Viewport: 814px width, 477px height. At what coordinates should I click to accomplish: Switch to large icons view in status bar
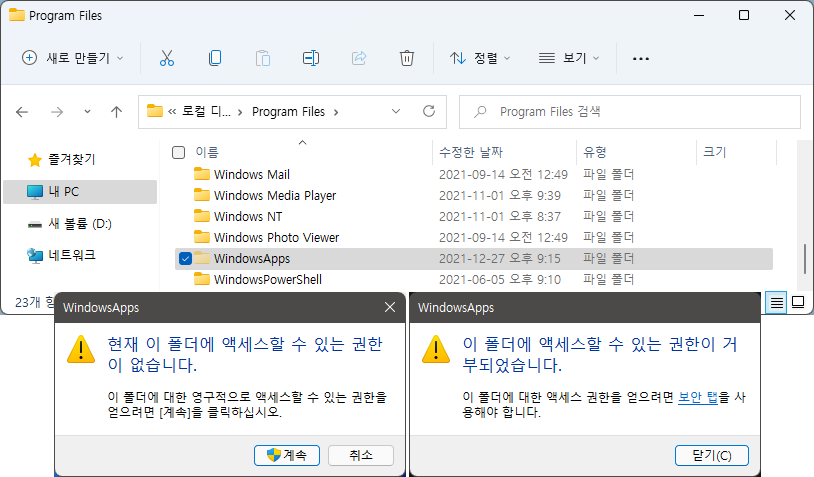pos(798,303)
